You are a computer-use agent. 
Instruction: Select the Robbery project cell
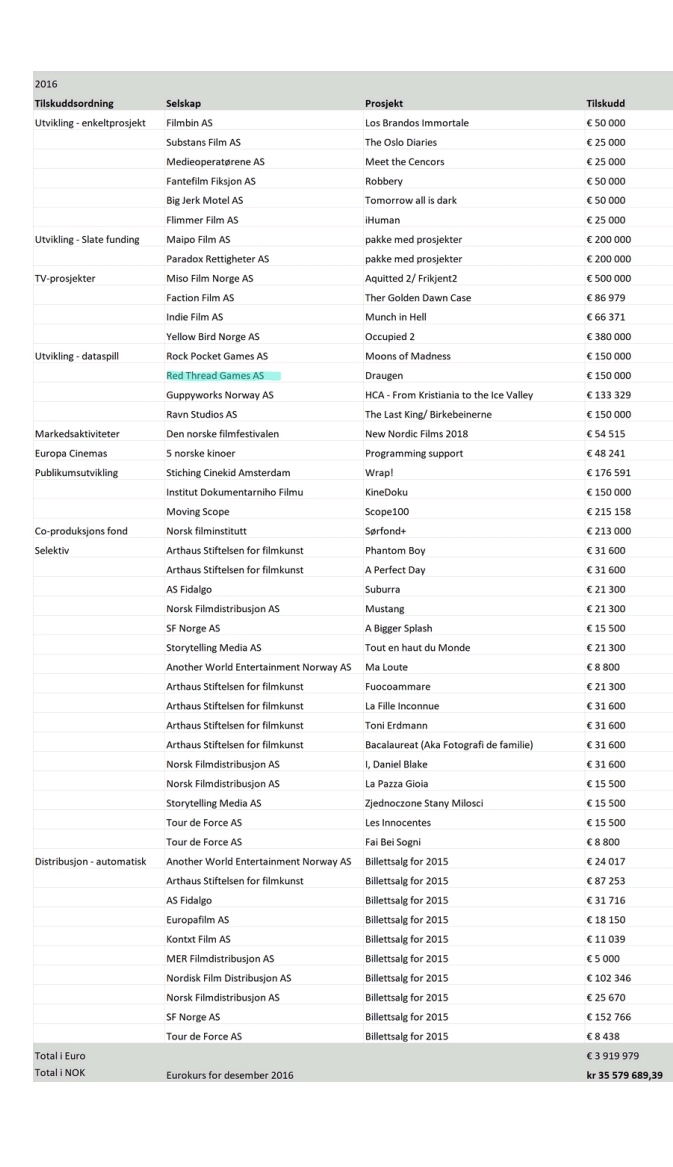(383, 181)
